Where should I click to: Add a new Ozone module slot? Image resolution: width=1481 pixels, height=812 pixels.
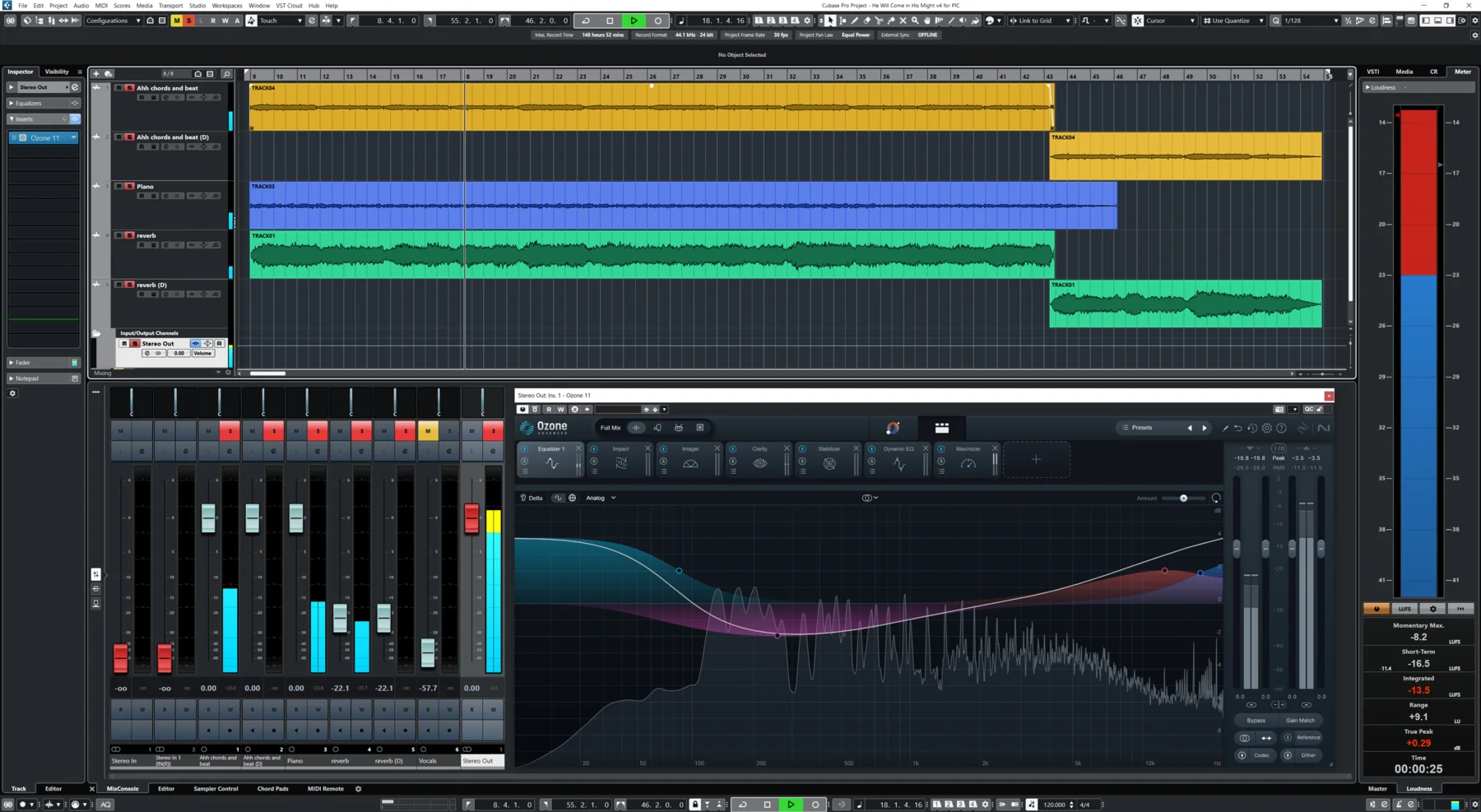click(x=1036, y=460)
